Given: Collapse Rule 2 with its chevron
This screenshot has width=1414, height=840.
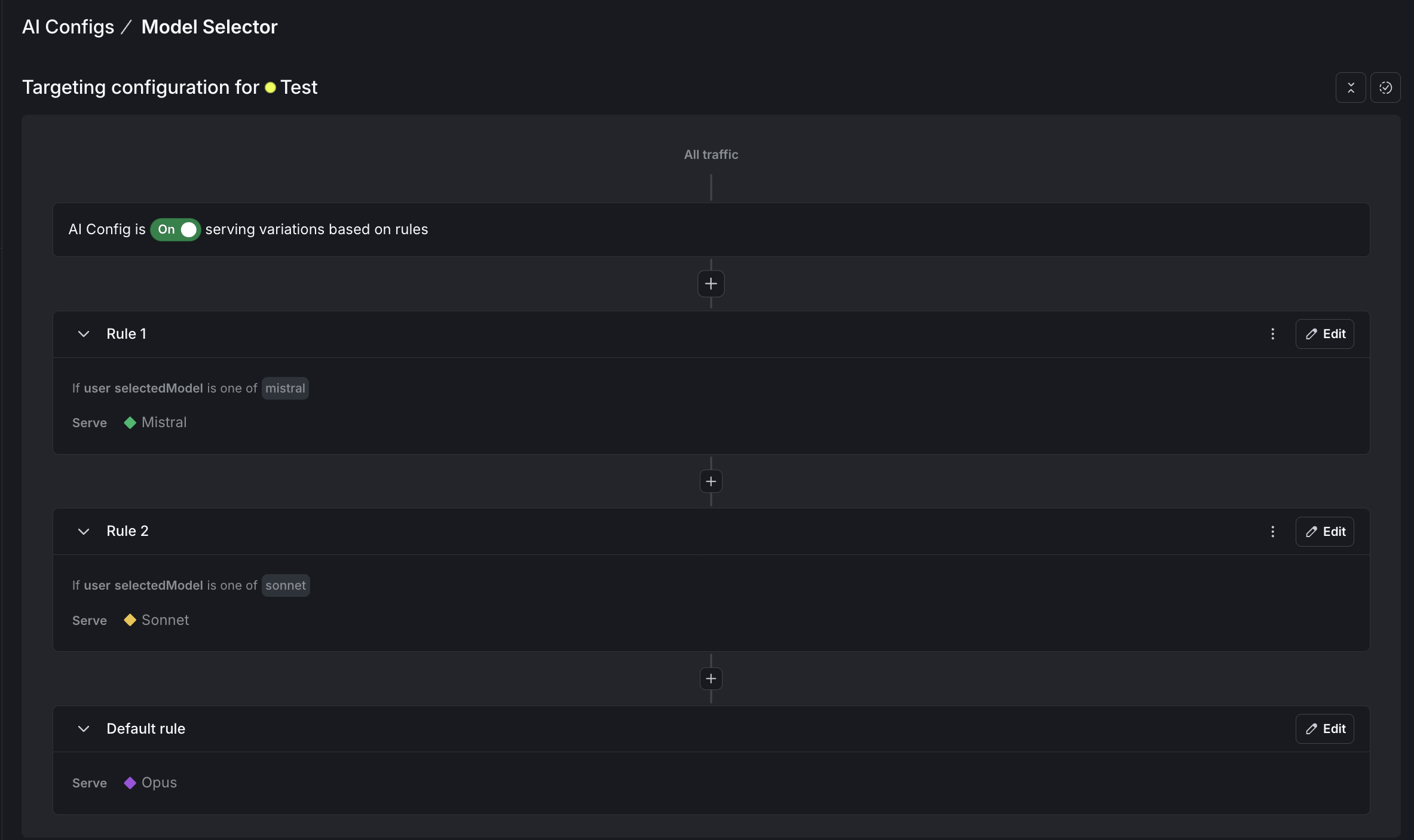Looking at the screenshot, I should tap(83, 531).
